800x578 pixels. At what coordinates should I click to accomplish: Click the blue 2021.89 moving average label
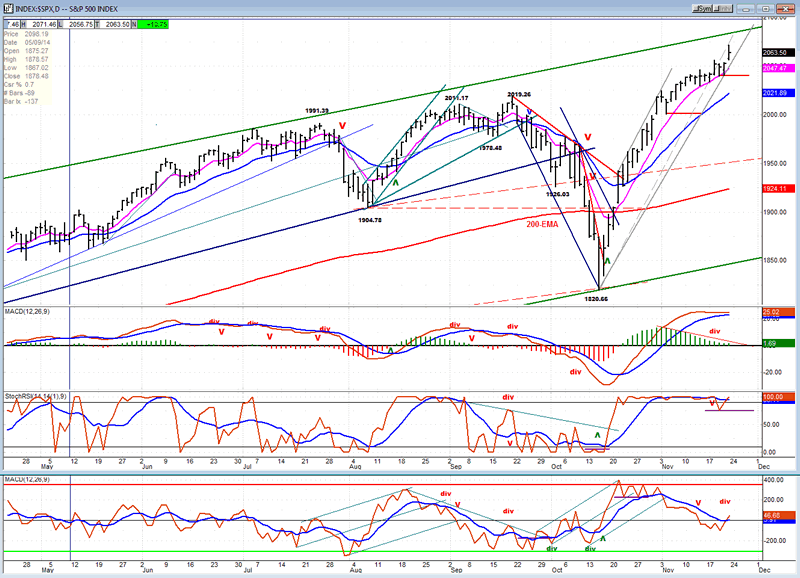(x=778, y=93)
